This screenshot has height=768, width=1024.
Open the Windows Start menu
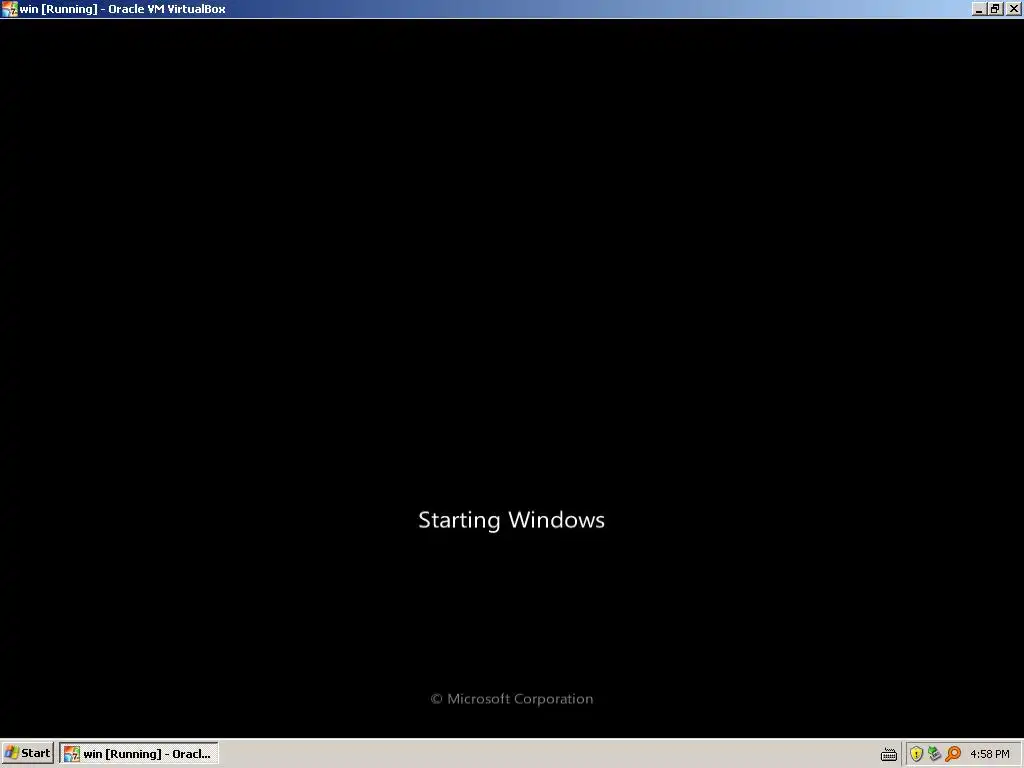pyautogui.click(x=27, y=754)
